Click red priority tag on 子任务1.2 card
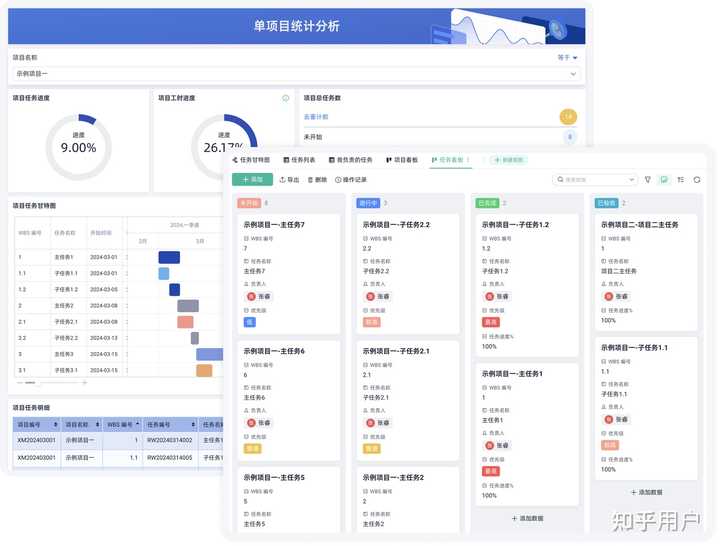This screenshot has width=720, height=546. (x=491, y=322)
